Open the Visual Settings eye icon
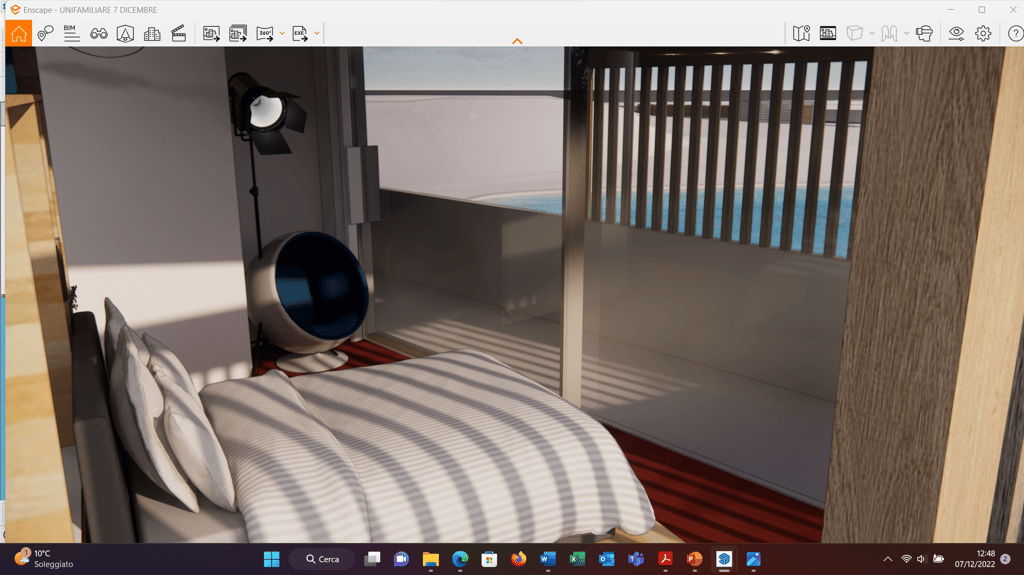Viewport: 1024px width, 575px height. click(956, 33)
